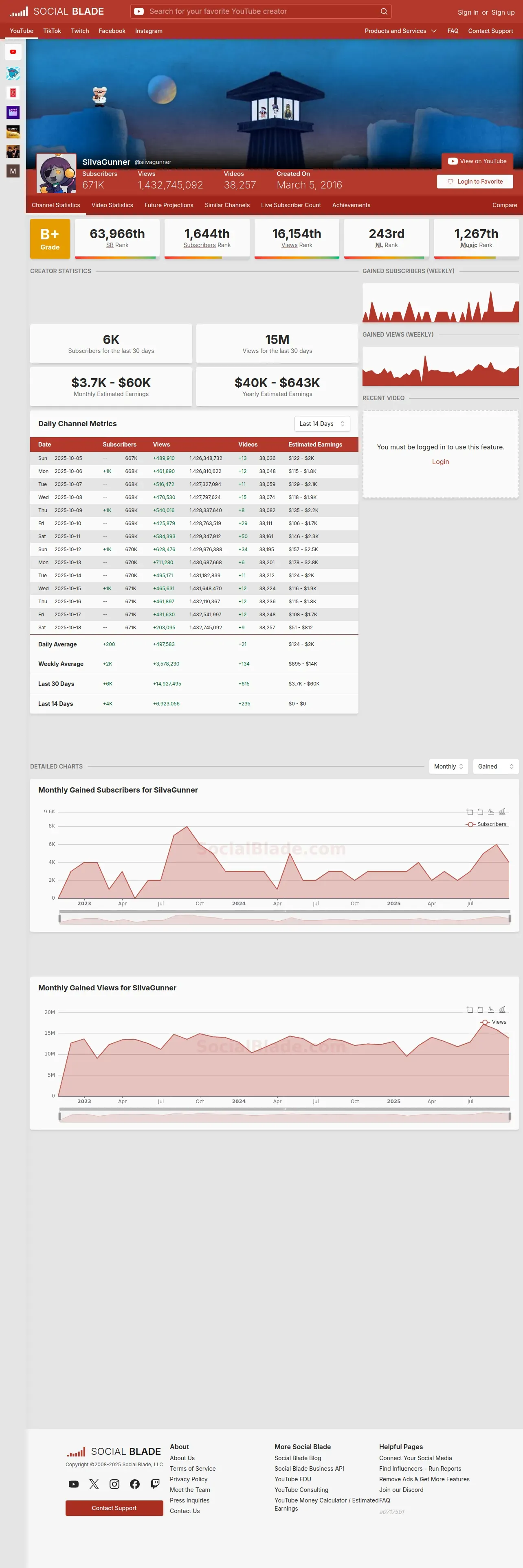Image resolution: width=523 pixels, height=1568 pixels.
Task: Click the View on YouTube button
Action: 477,161
